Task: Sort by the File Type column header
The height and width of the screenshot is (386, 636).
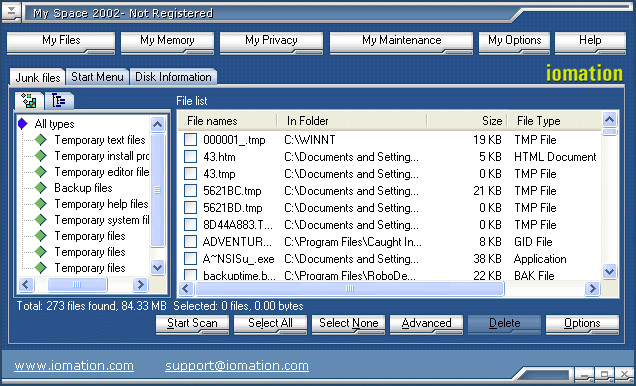Action: click(554, 121)
